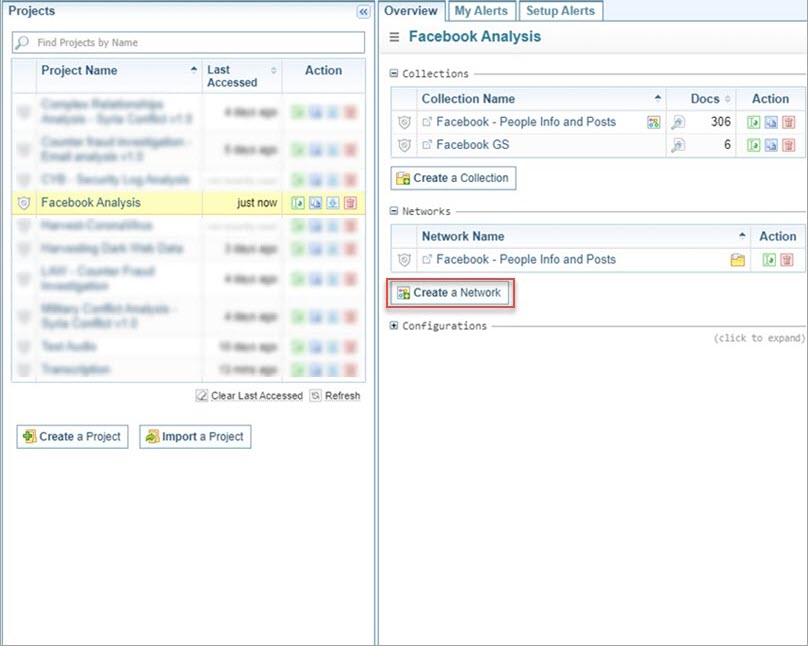Click delete icon for Facebook Analysis project

(x=350, y=203)
